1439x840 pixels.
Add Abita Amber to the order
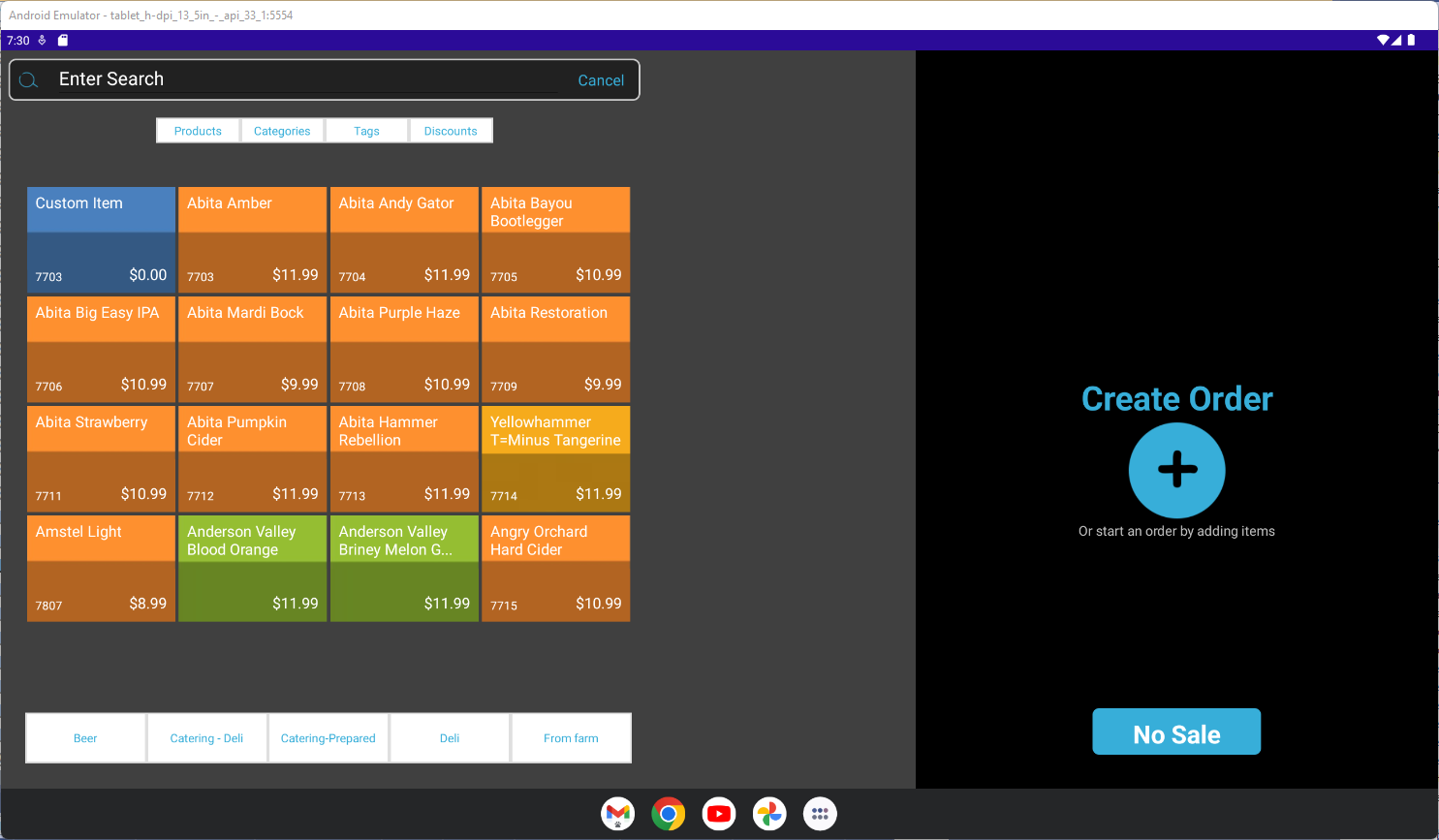[253, 239]
